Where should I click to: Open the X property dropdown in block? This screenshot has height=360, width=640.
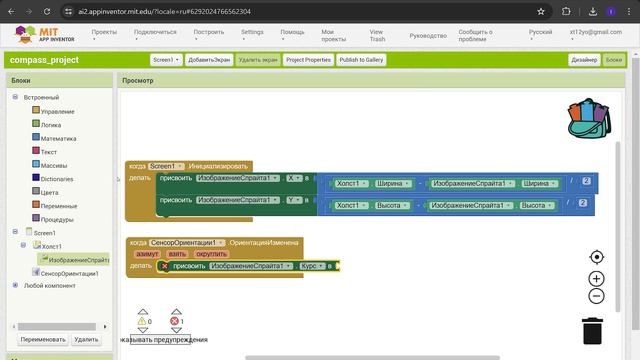pos(294,178)
